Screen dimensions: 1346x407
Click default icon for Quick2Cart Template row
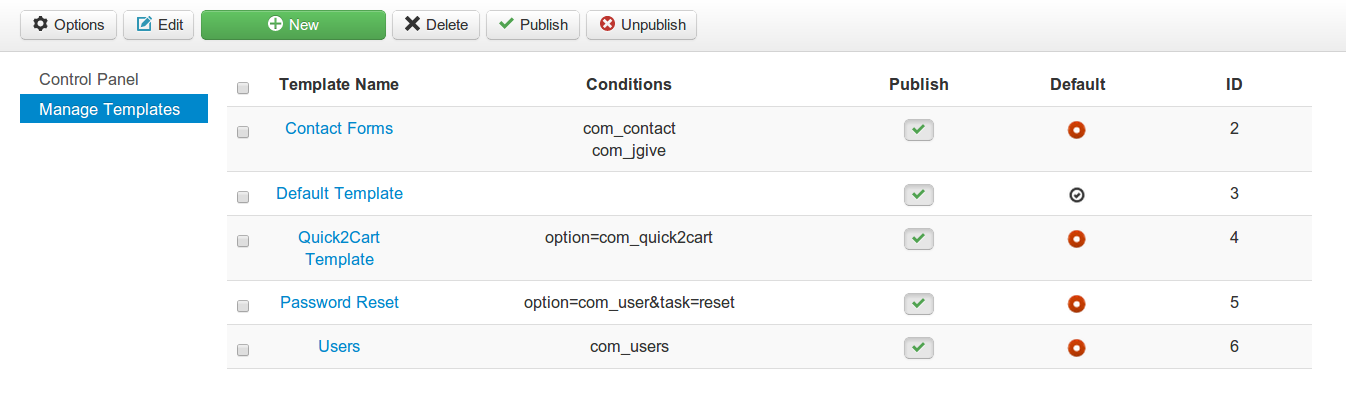click(x=1077, y=239)
